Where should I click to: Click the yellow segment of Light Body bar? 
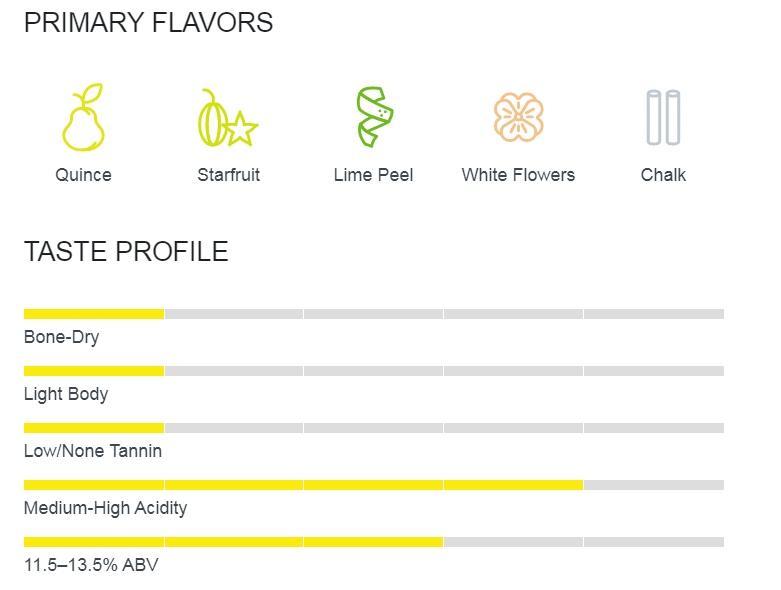tap(94, 371)
